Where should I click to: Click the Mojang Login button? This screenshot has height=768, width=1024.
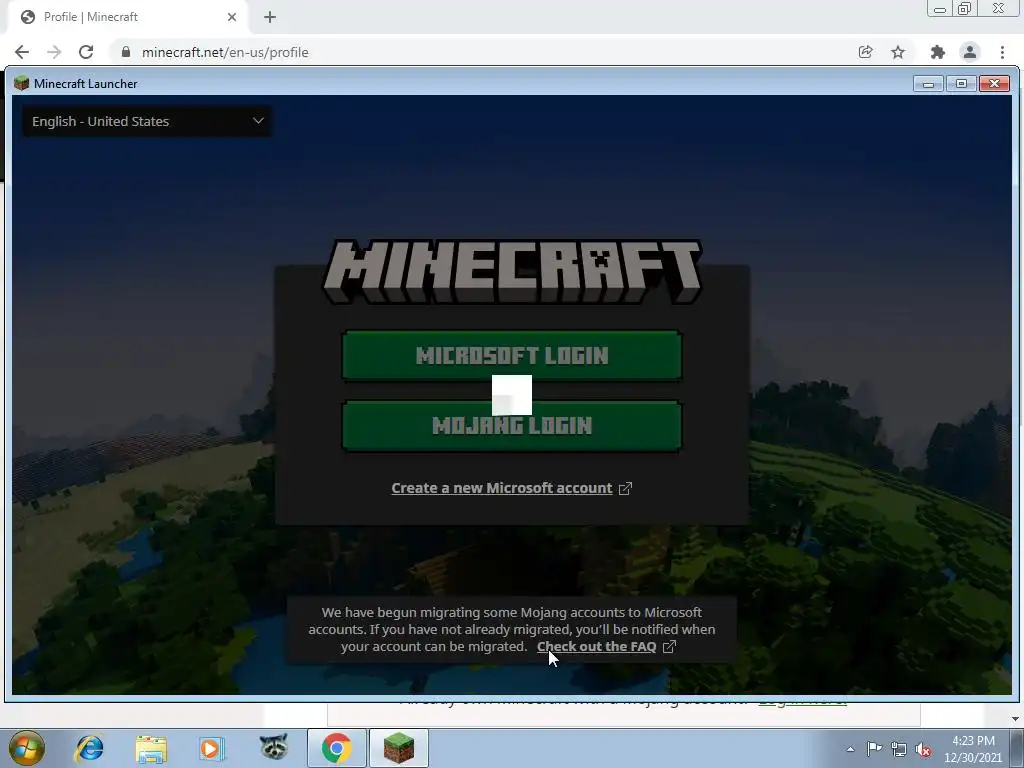tap(512, 426)
